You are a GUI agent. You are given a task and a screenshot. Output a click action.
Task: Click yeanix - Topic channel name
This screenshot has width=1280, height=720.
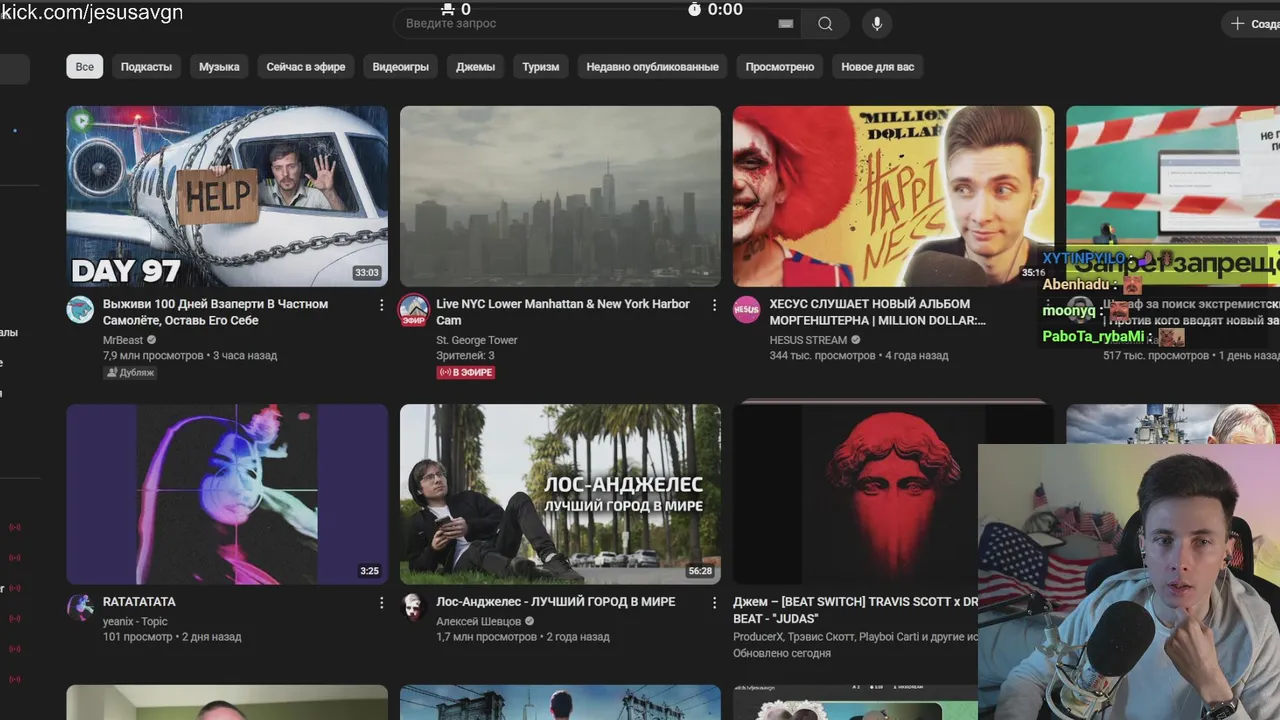(x=135, y=621)
